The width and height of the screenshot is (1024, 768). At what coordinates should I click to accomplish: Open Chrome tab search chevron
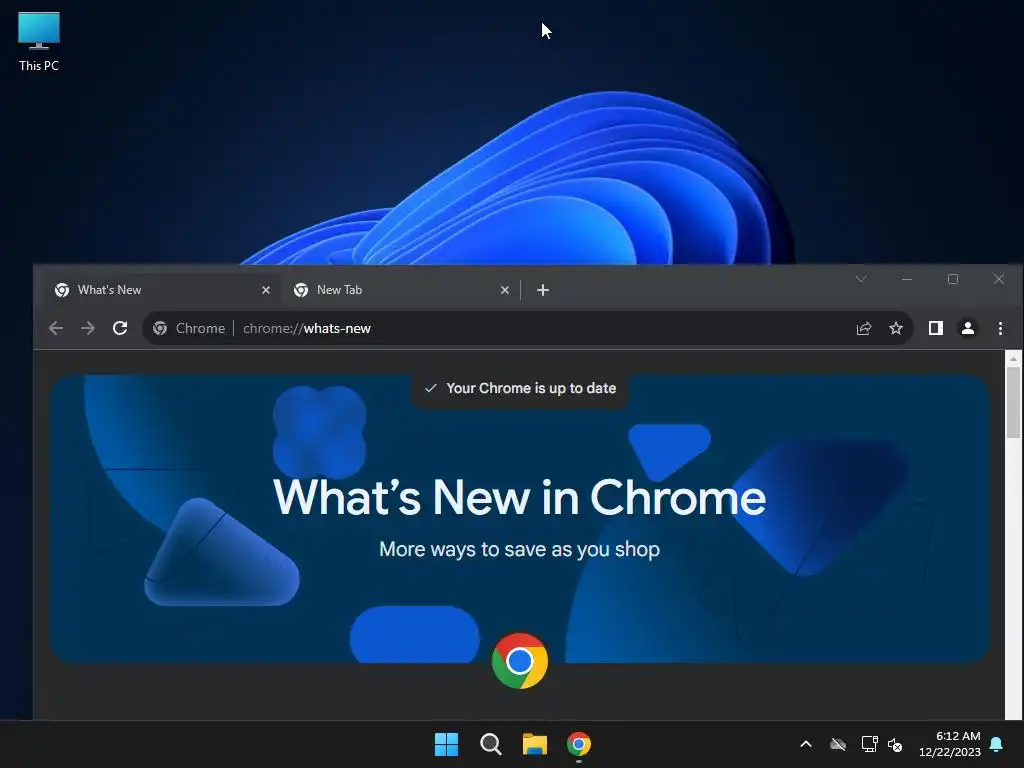click(x=861, y=280)
